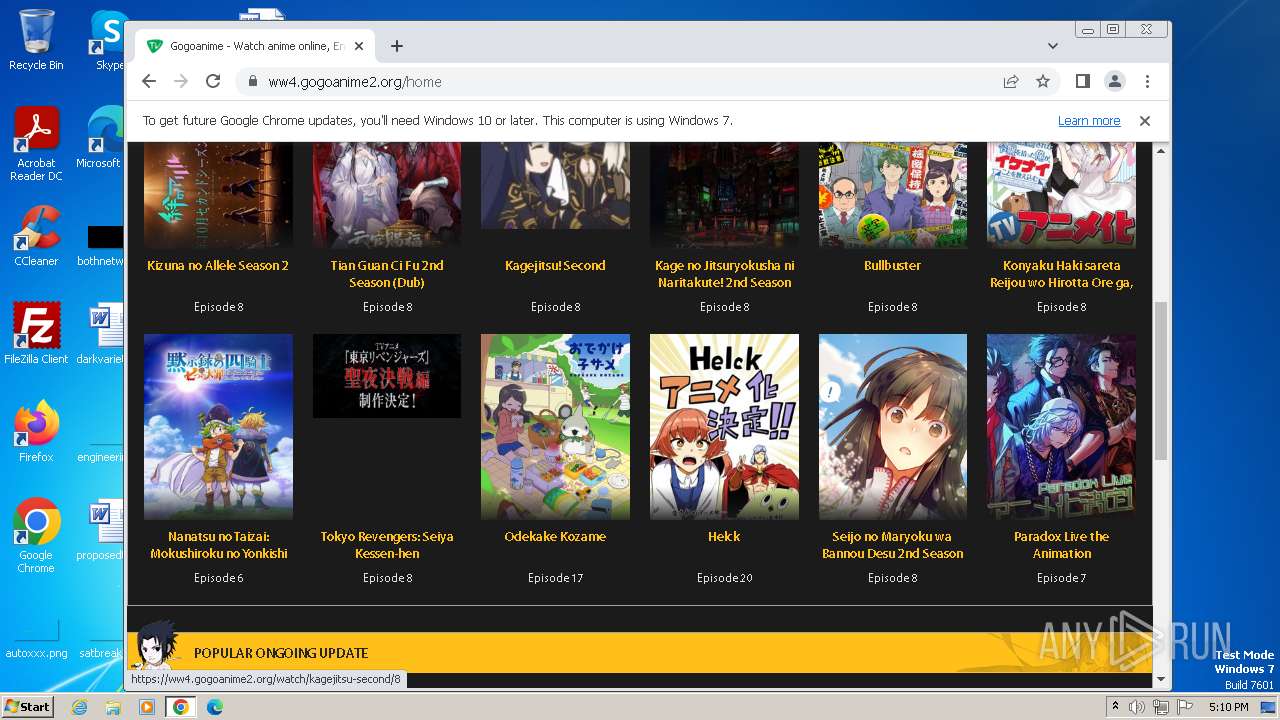Open Kage no Jitsuryokusha 2nd Season link
1280x720 pixels.
(x=724, y=274)
